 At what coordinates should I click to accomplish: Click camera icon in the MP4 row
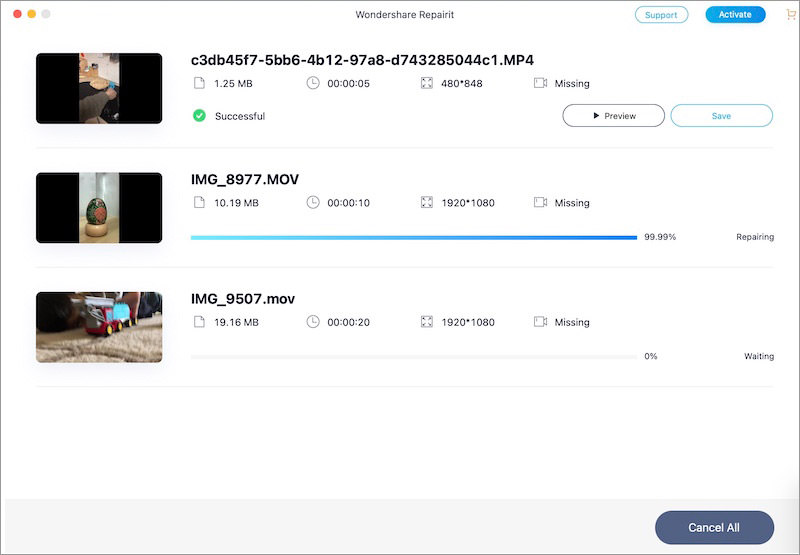point(540,83)
